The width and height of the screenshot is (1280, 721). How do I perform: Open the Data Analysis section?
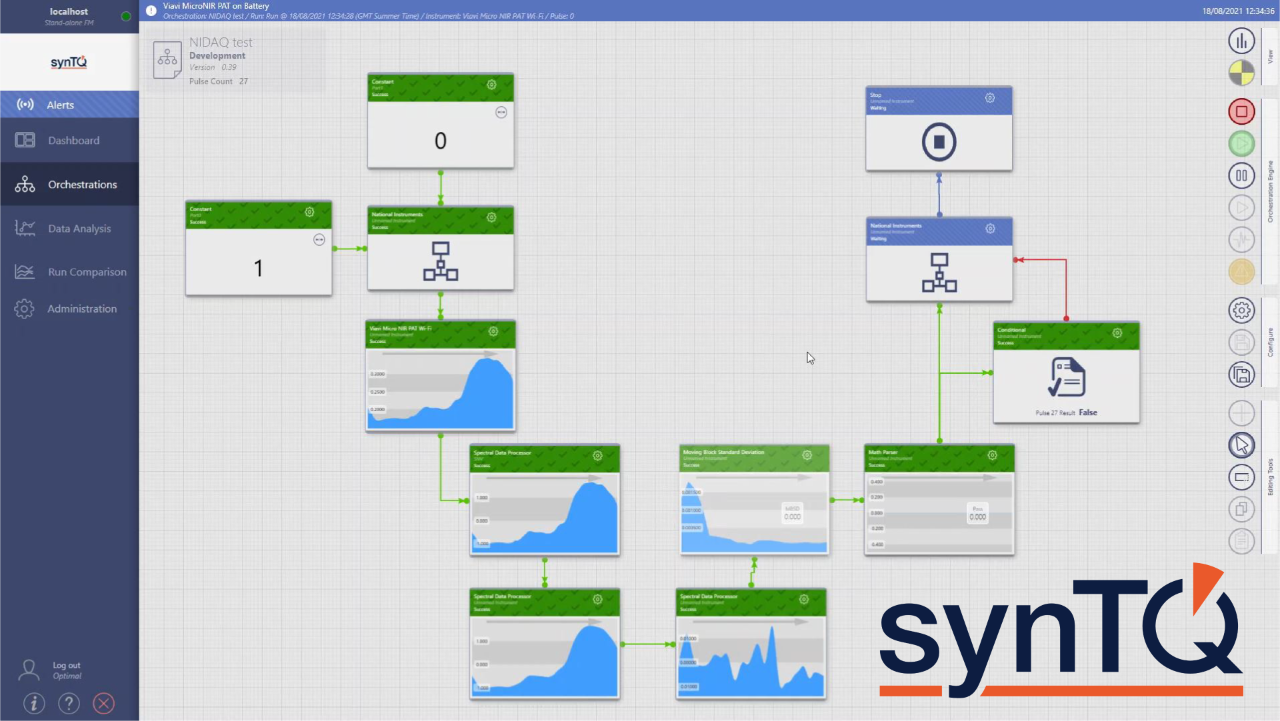pyautogui.click(x=79, y=228)
